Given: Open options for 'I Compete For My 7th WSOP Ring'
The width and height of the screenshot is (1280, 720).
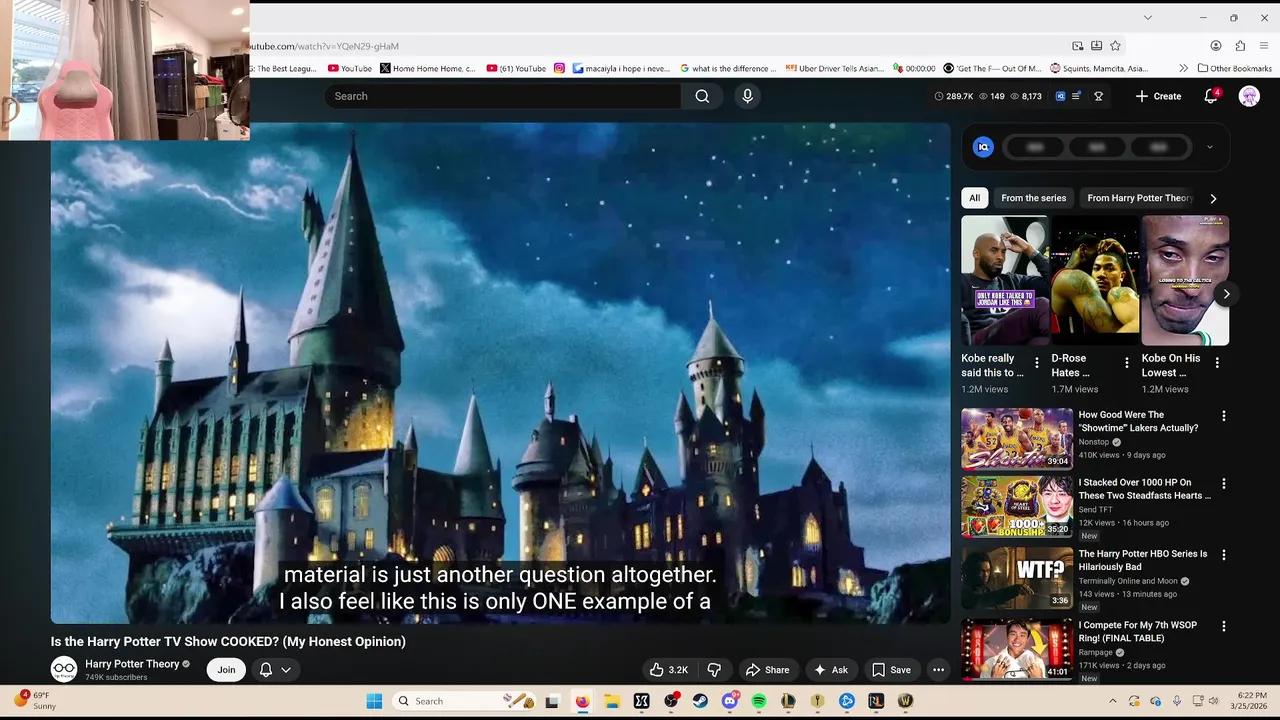Looking at the screenshot, I should pos(1223,627).
